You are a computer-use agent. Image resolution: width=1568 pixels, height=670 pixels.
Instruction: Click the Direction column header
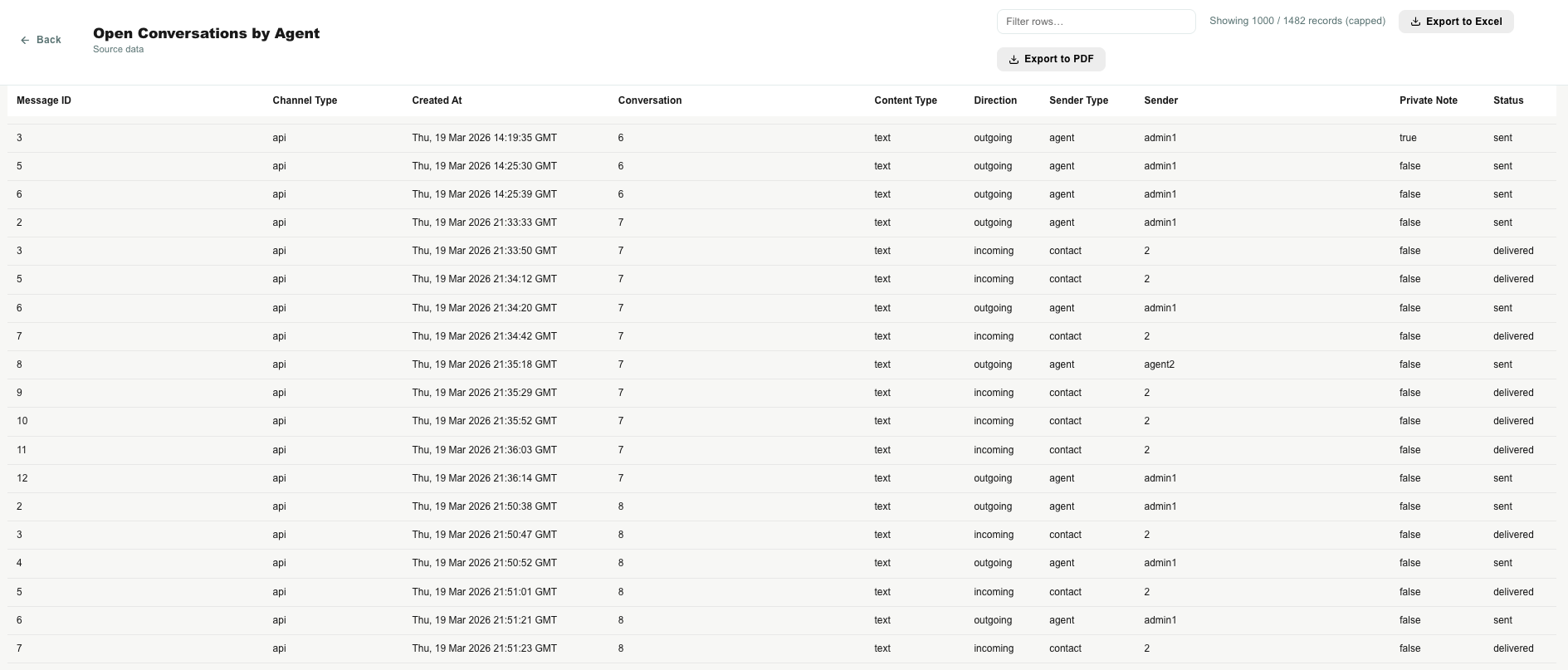995,100
